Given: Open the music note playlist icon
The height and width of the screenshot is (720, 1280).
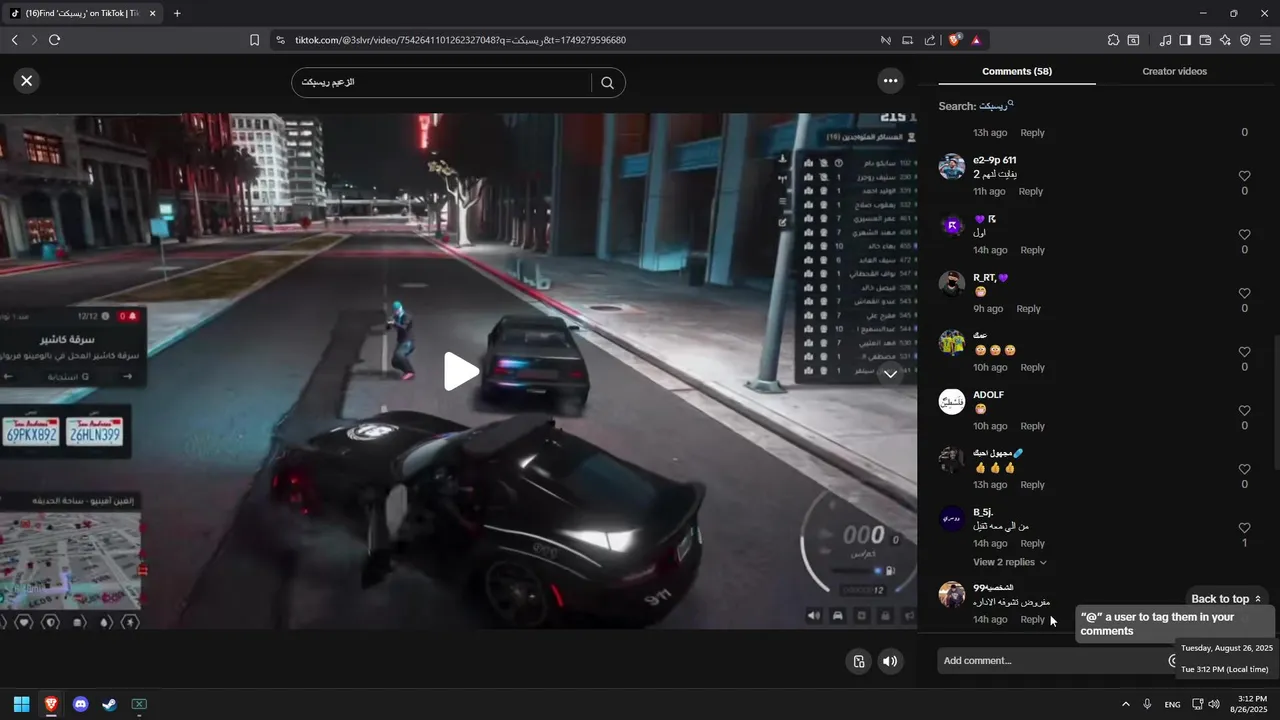Looking at the screenshot, I should [x=1165, y=40].
